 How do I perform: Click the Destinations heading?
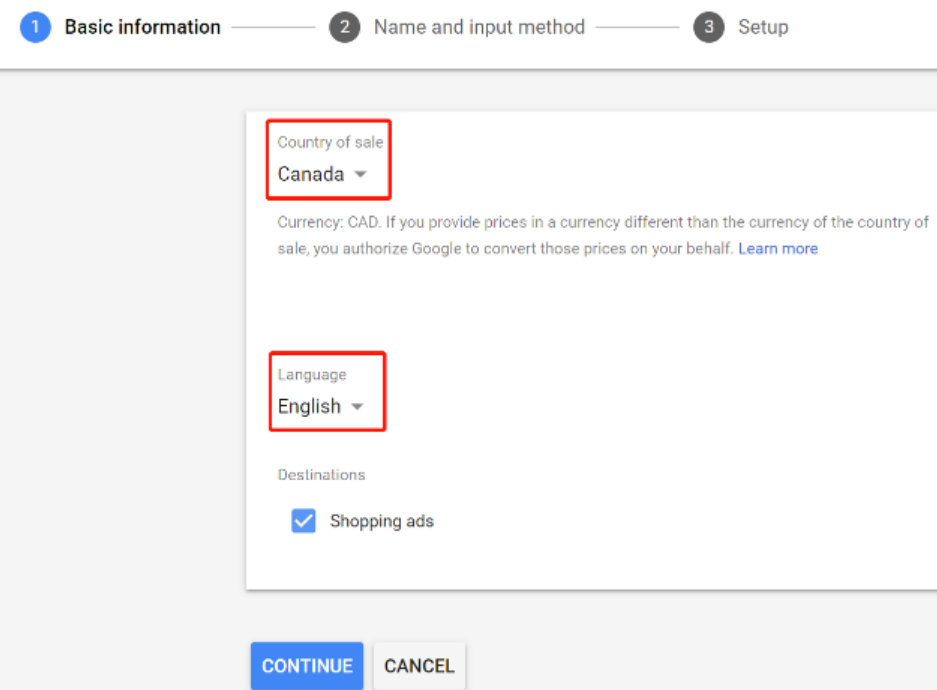(x=321, y=475)
